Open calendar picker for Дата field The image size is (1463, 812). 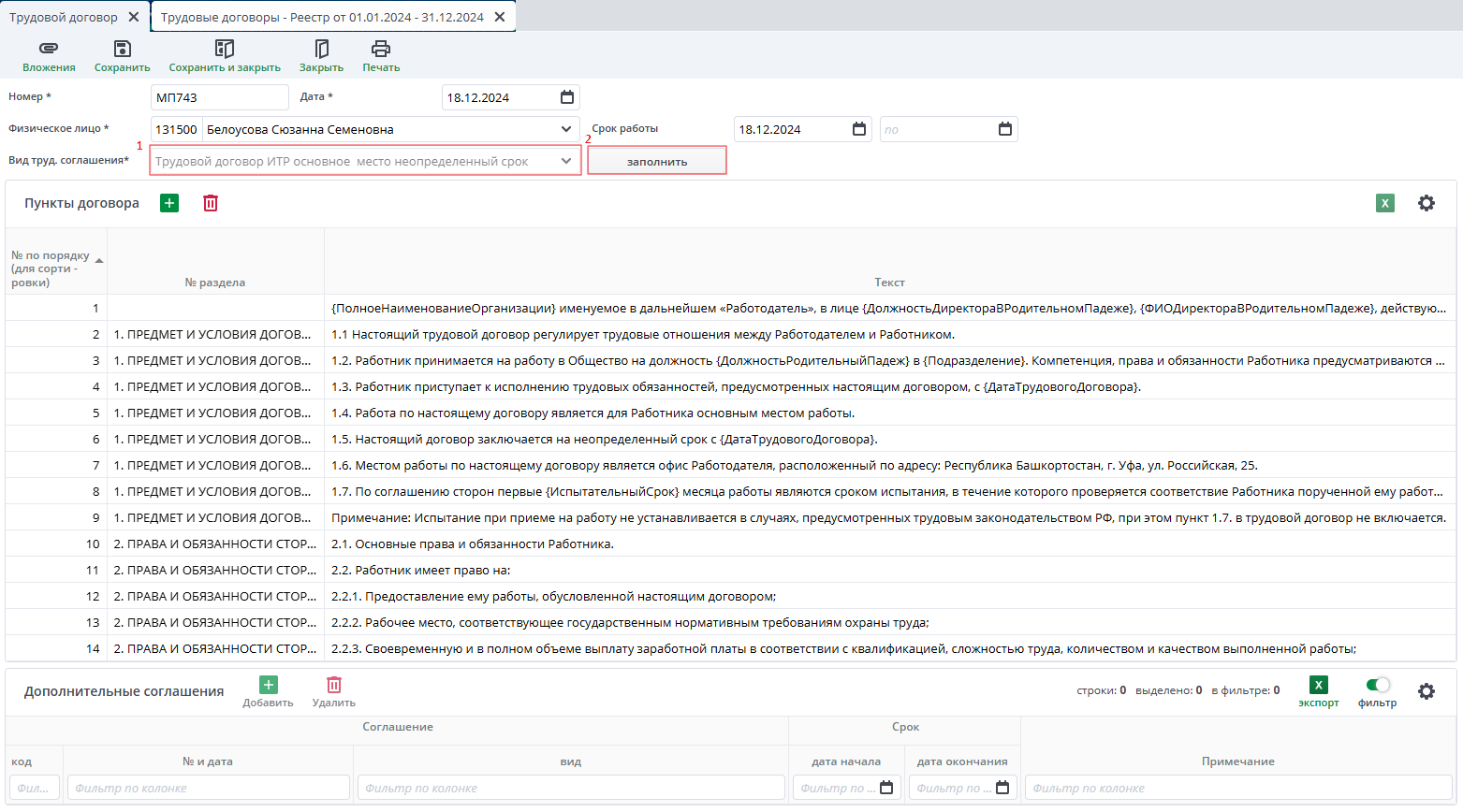click(567, 97)
